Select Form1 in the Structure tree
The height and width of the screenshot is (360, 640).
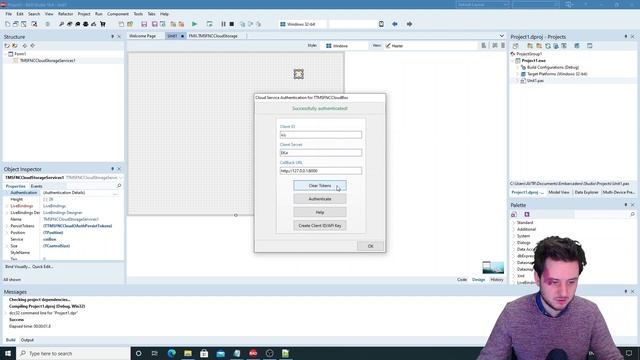pyautogui.click(x=20, y=54)
